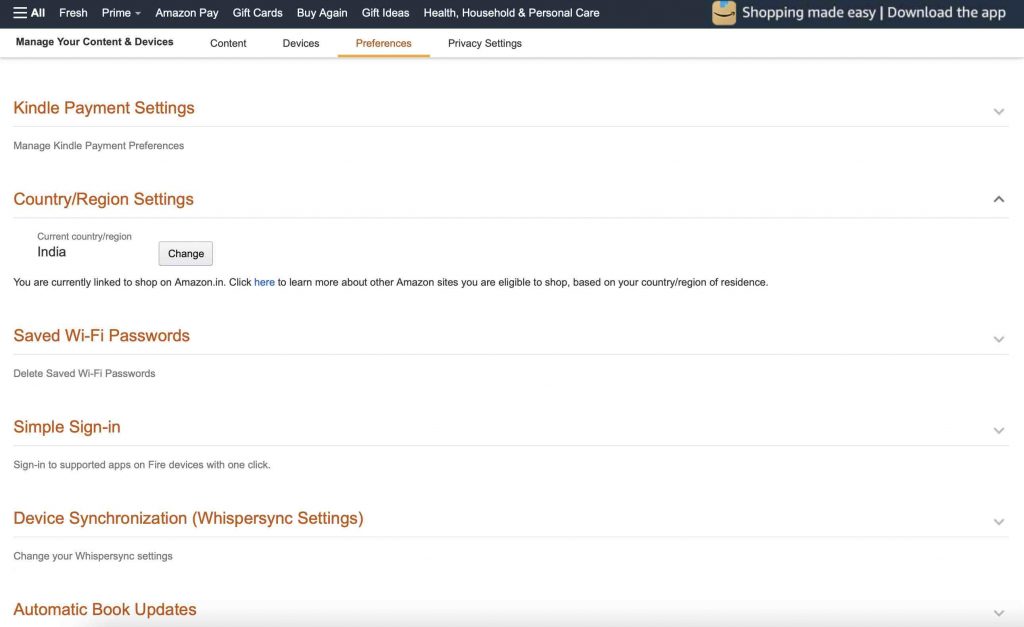Switch to the Devices tab
Screen dimensions: 1024x627
pos(300,43)
